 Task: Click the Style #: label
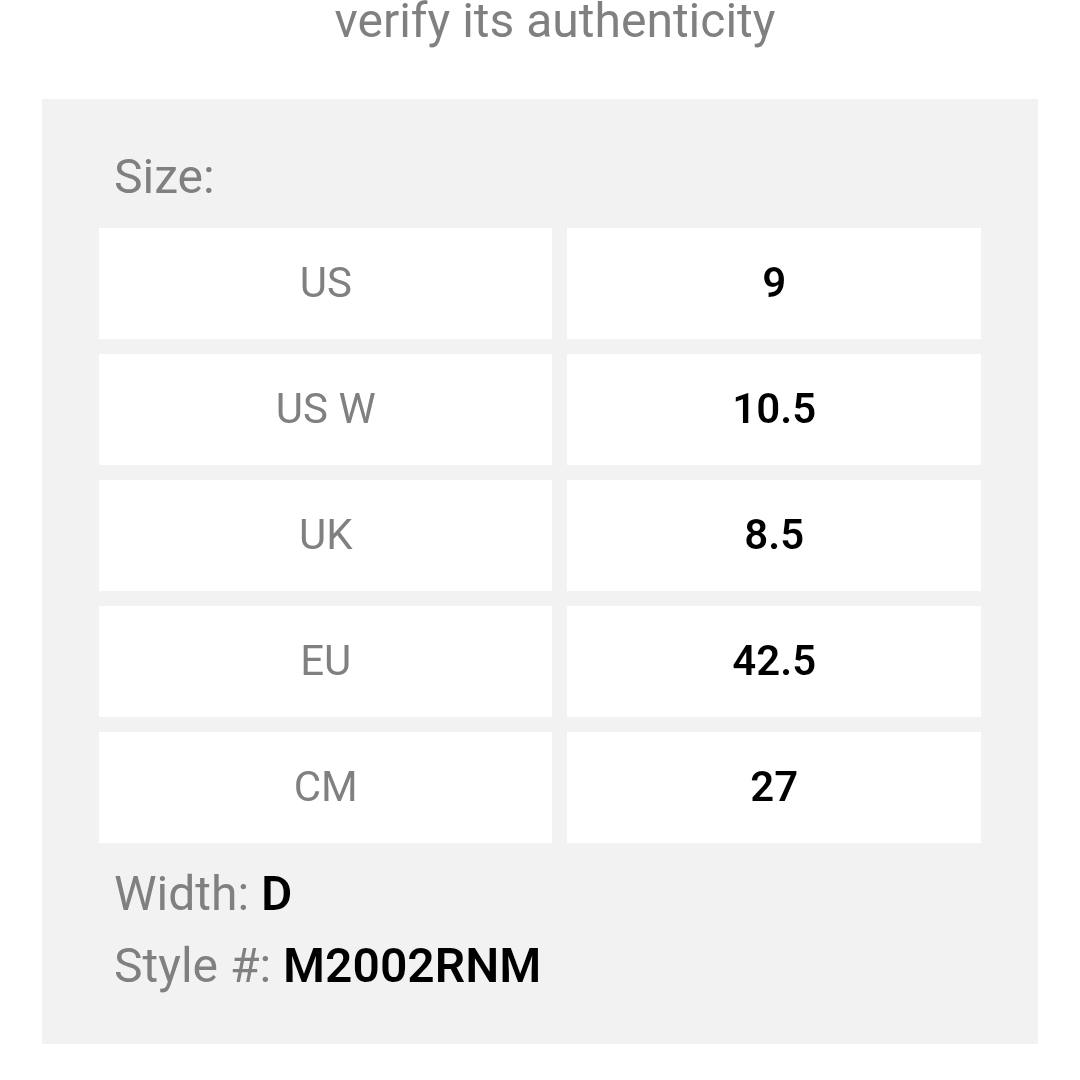tap(192, 965)
